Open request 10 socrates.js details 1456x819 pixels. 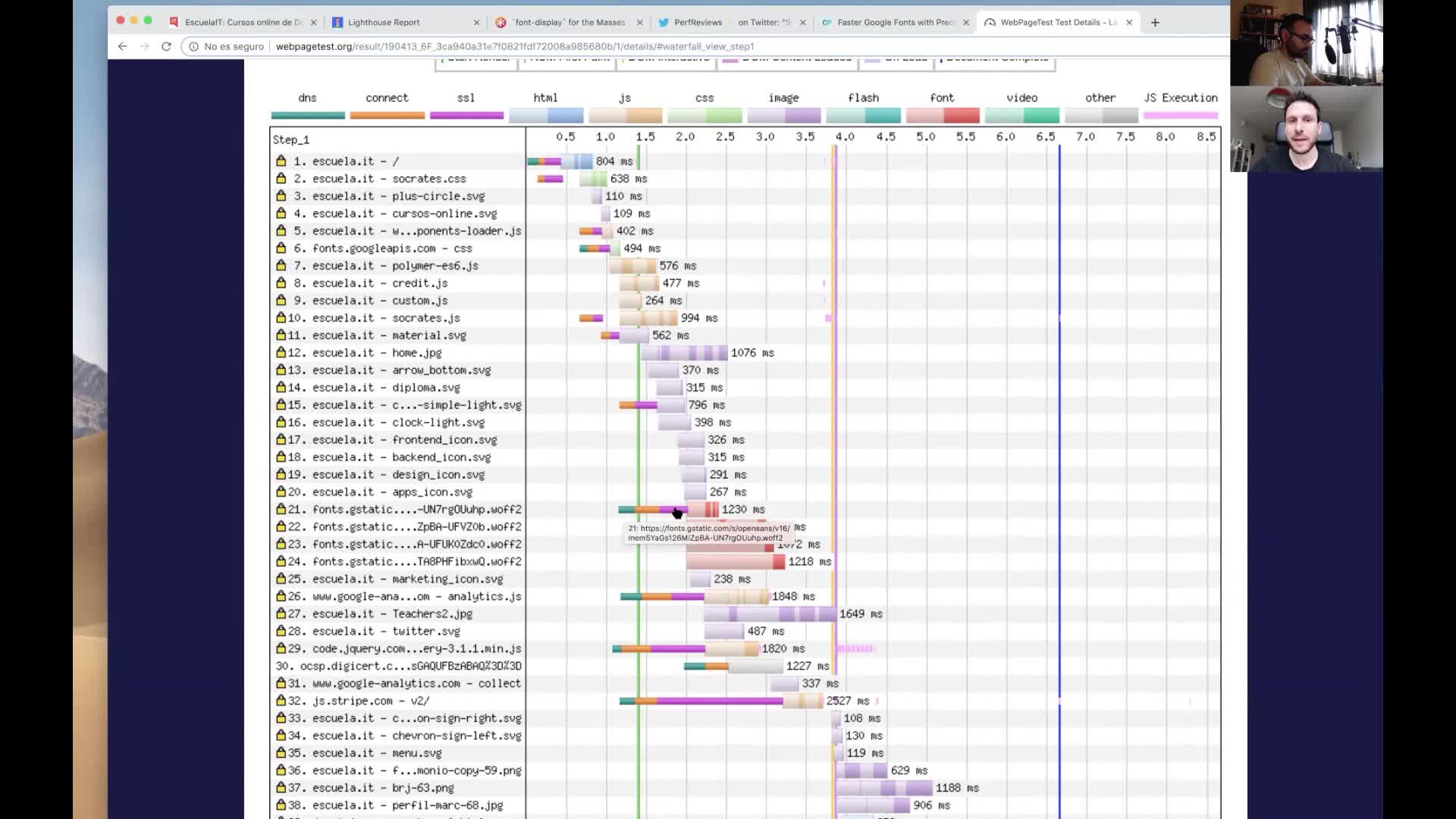374,318
